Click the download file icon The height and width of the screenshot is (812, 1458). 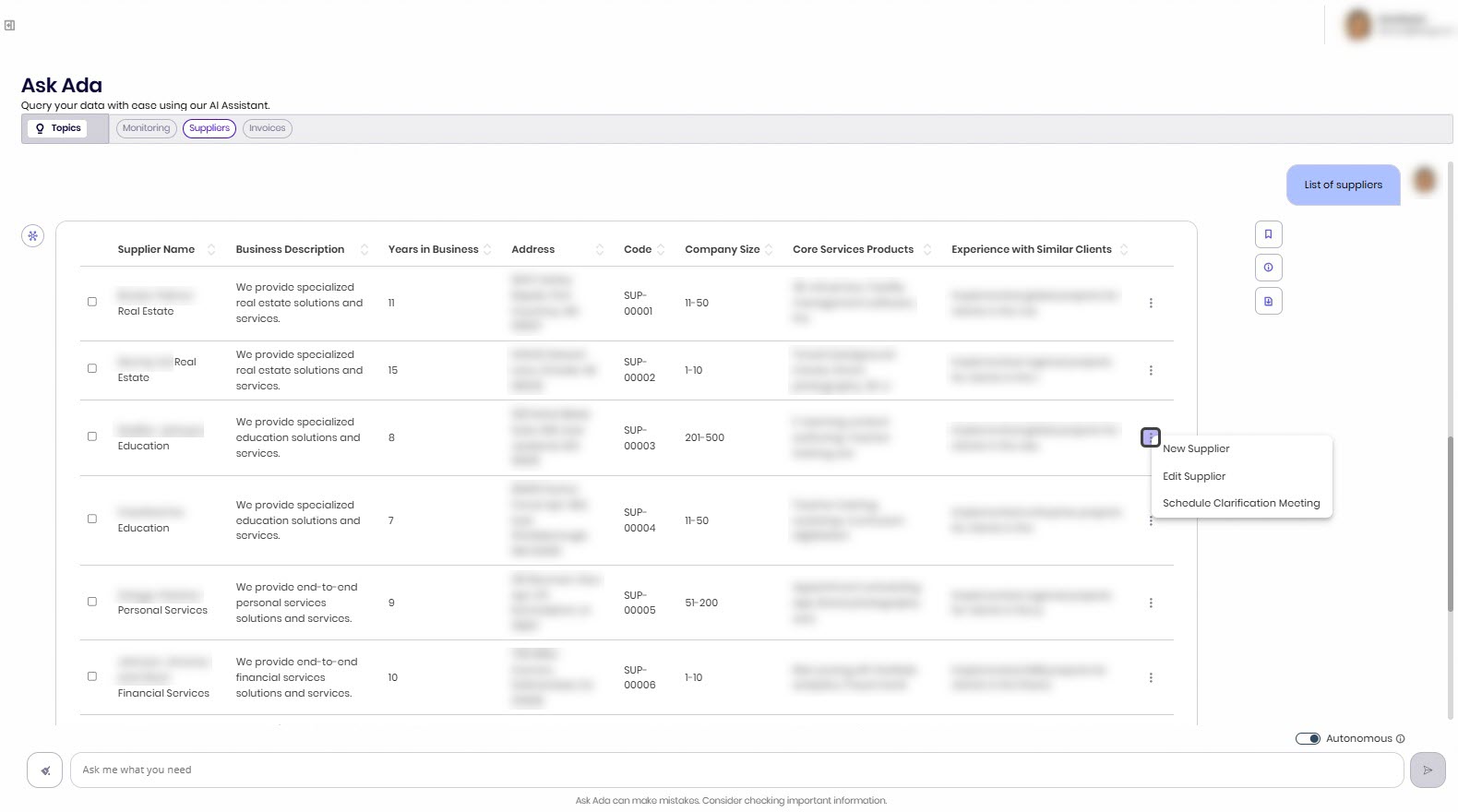point(1268,302)
